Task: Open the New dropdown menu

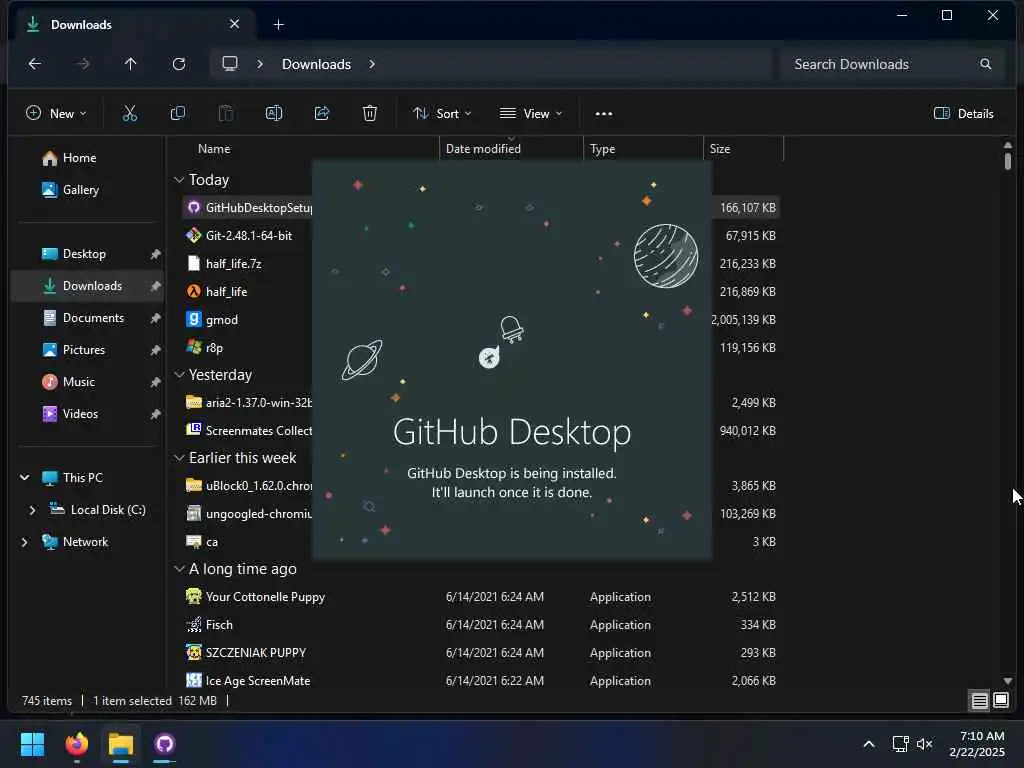Action: (56, 114)
